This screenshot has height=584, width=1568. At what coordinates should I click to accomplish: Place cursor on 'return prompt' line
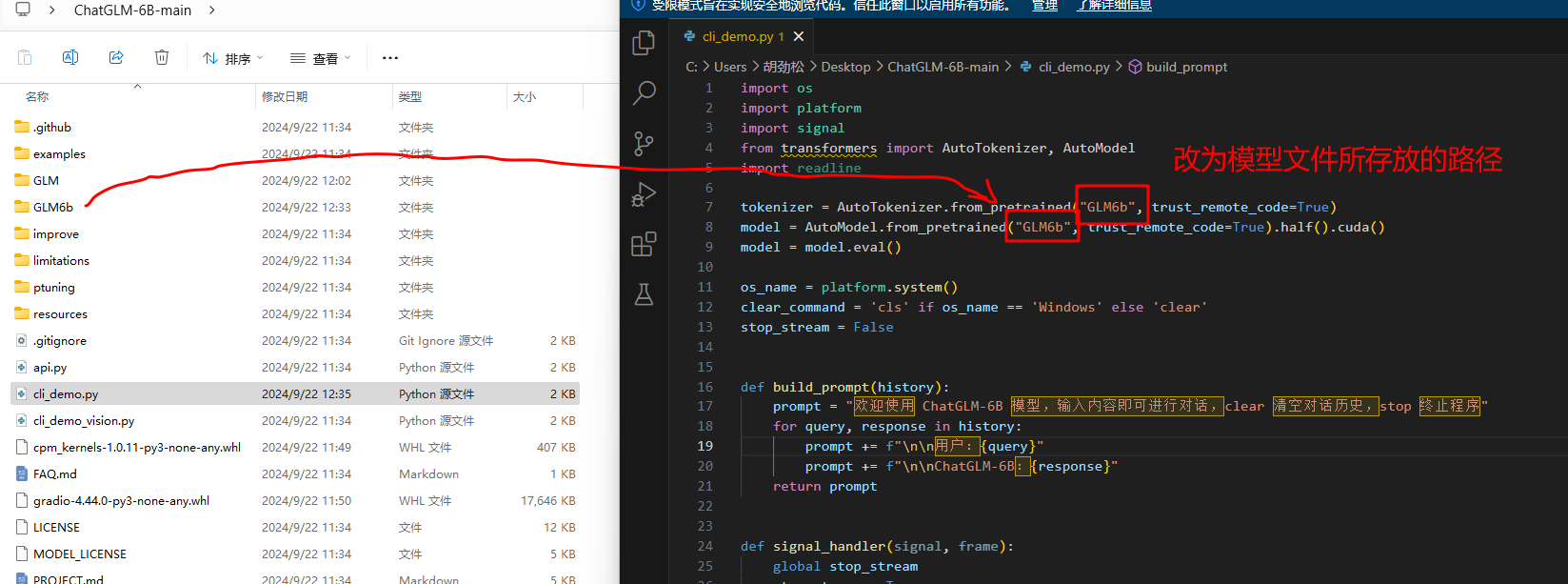coord(824,486)
